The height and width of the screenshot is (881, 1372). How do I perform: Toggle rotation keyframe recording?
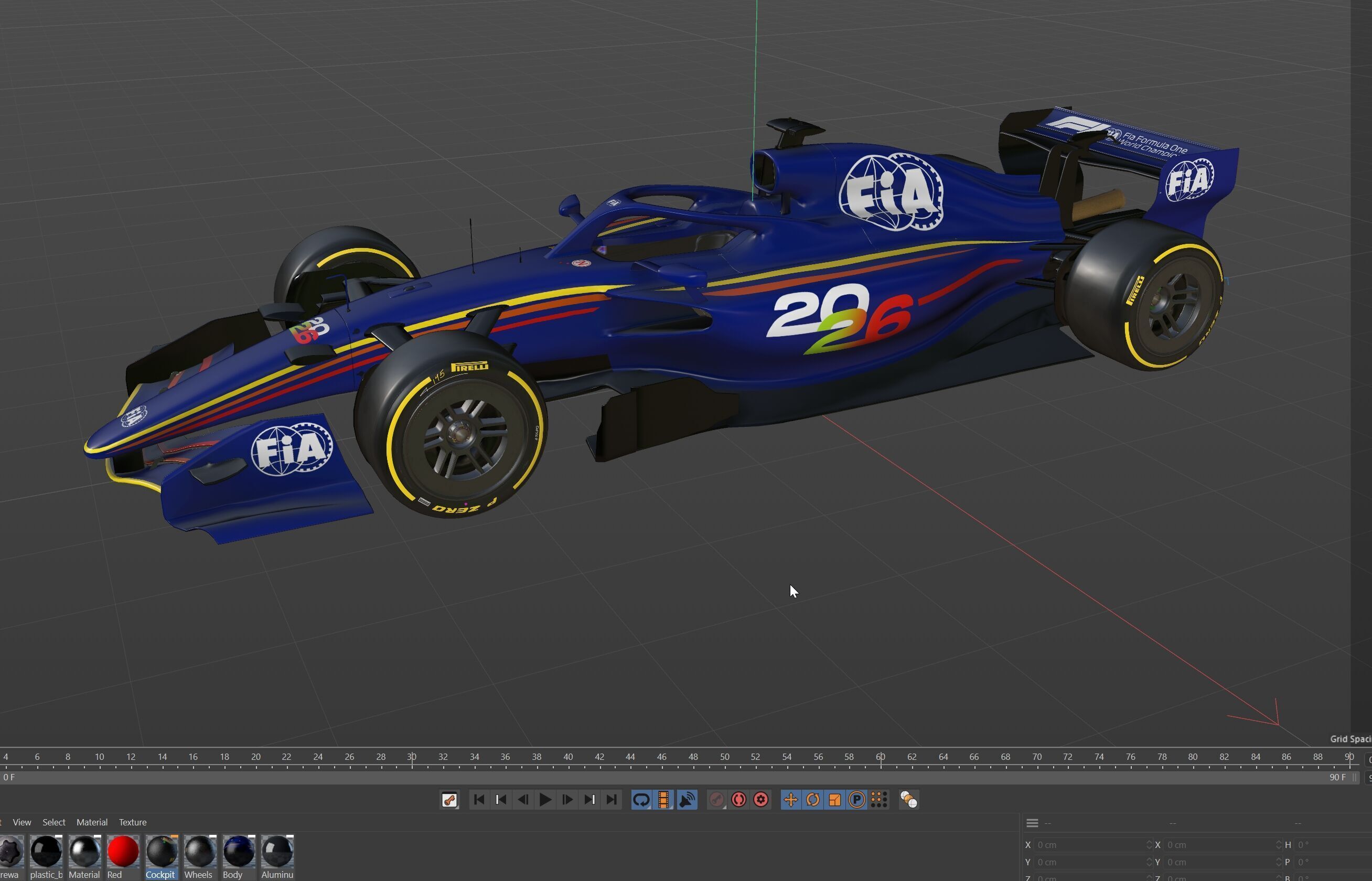(x=812, y=800)
